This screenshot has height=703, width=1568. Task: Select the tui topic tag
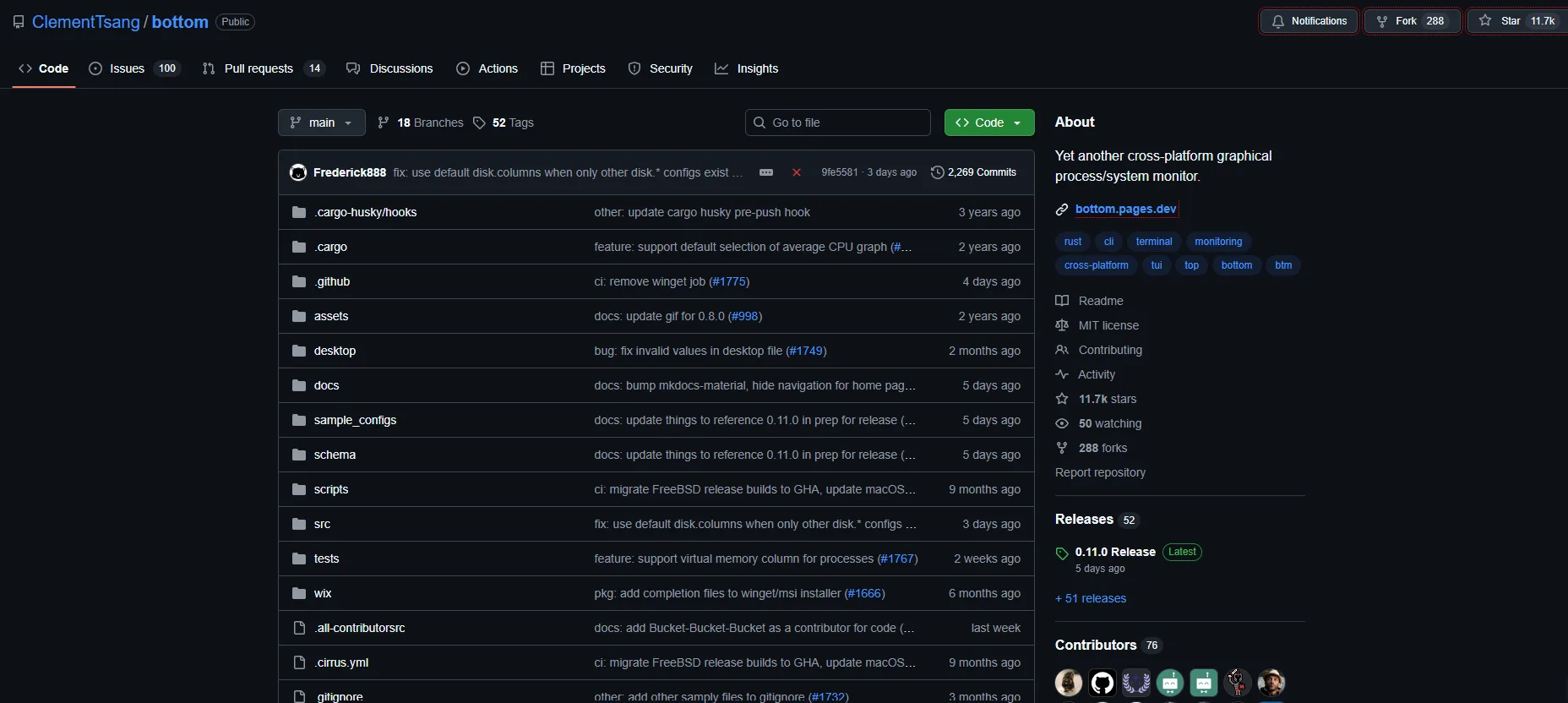(1157, 265)
